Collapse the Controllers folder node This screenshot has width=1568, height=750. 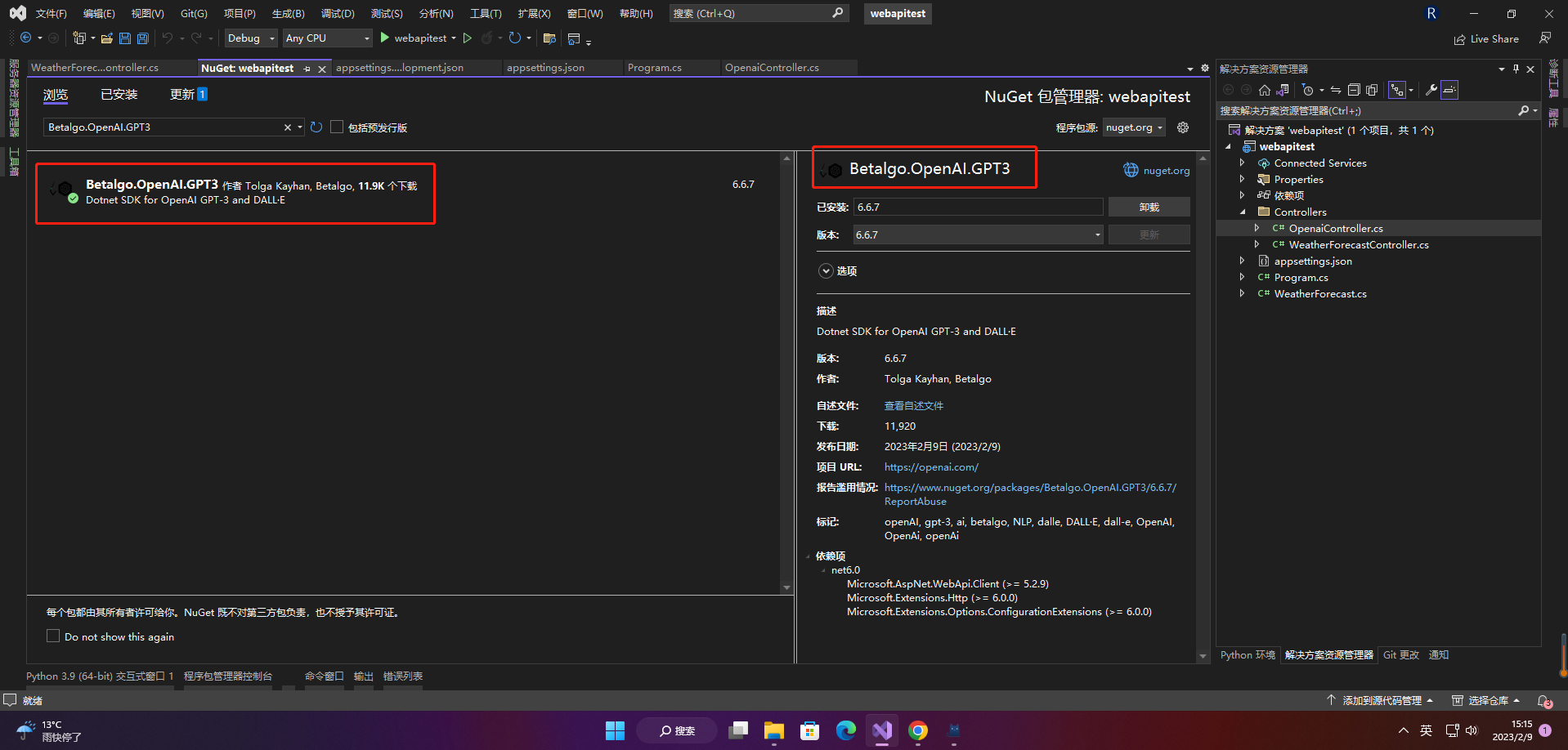[1243, 212]
